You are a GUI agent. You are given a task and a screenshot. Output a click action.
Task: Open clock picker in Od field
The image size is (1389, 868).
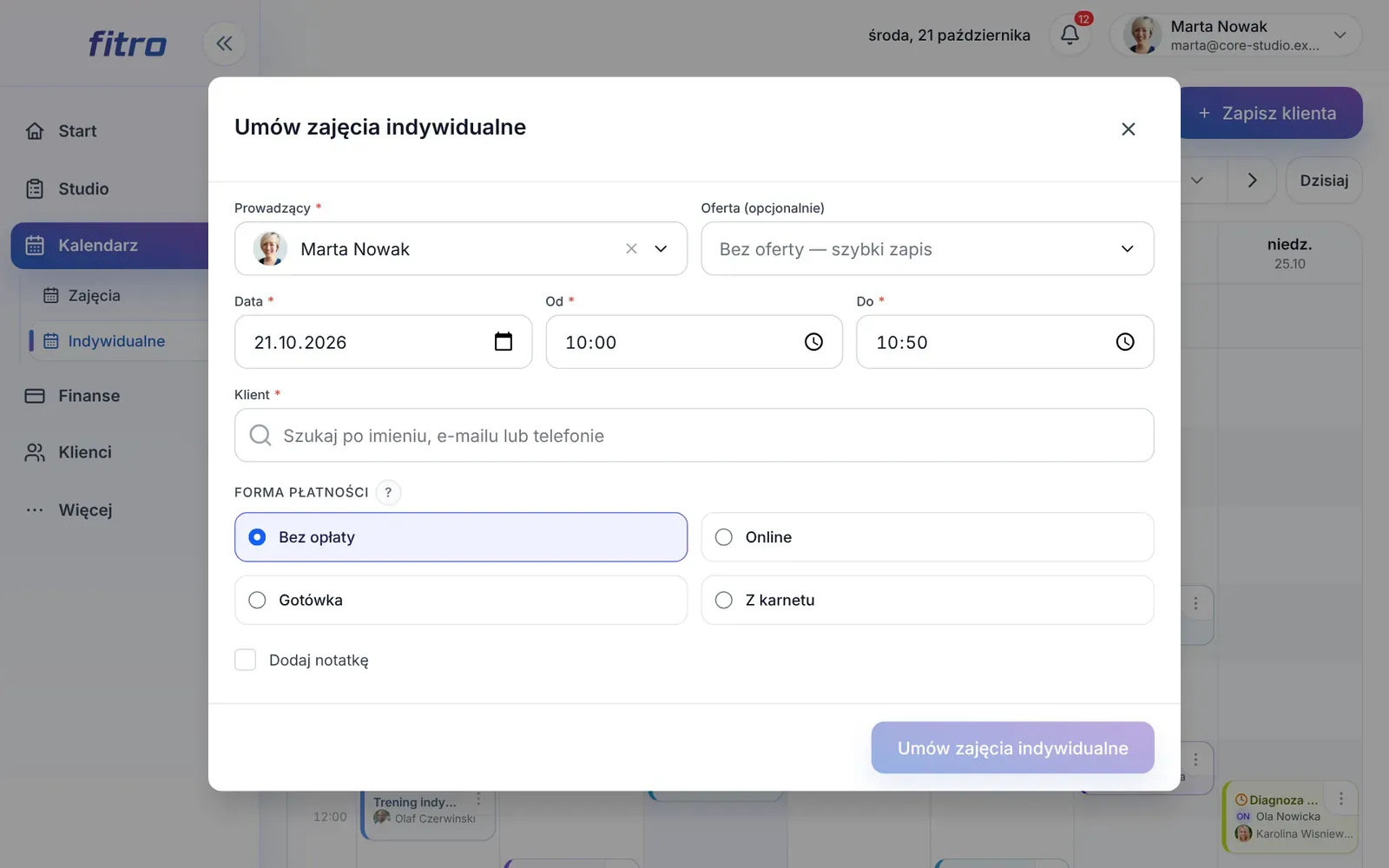tap(813, 342)
